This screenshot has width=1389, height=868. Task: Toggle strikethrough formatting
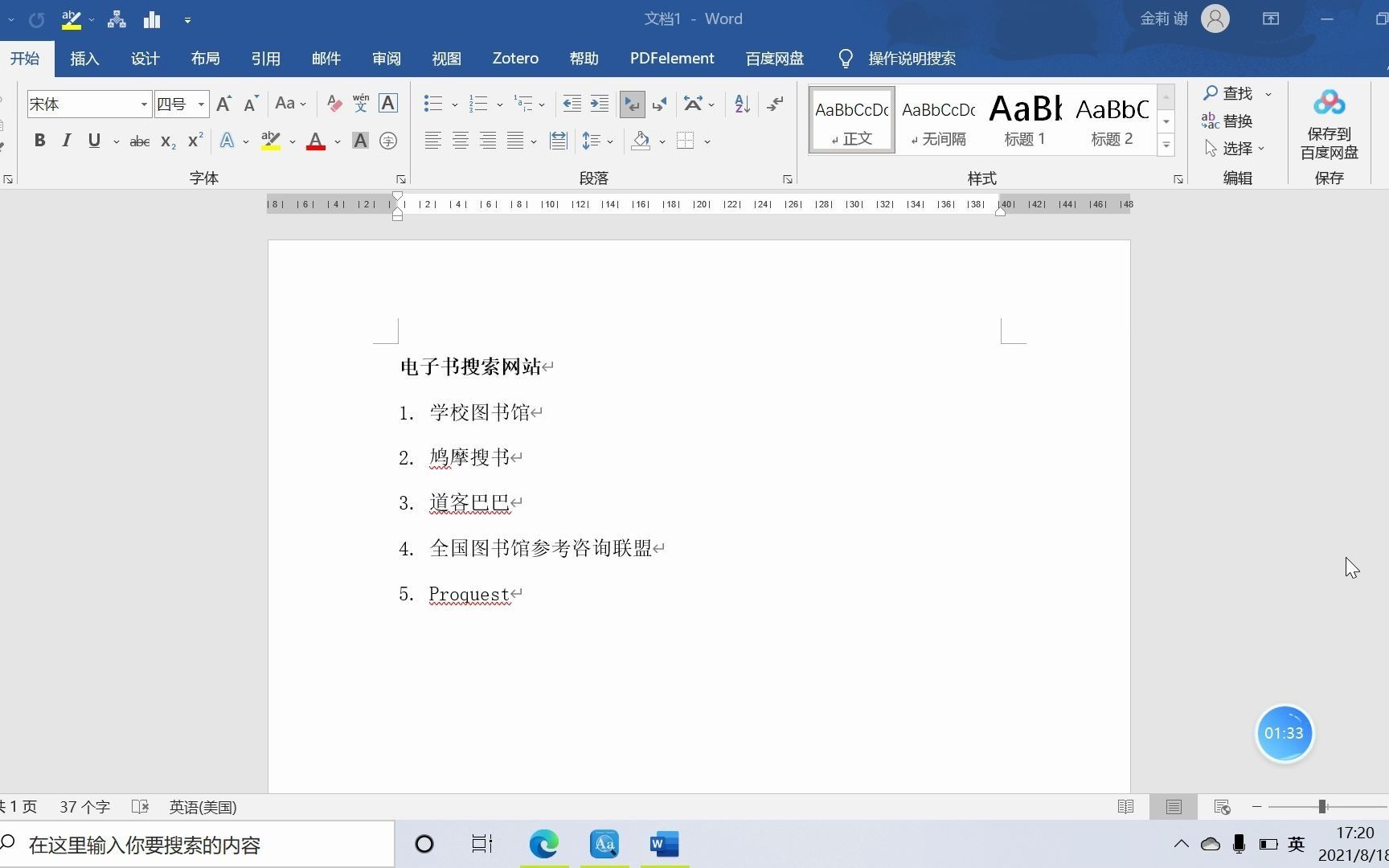140,141
